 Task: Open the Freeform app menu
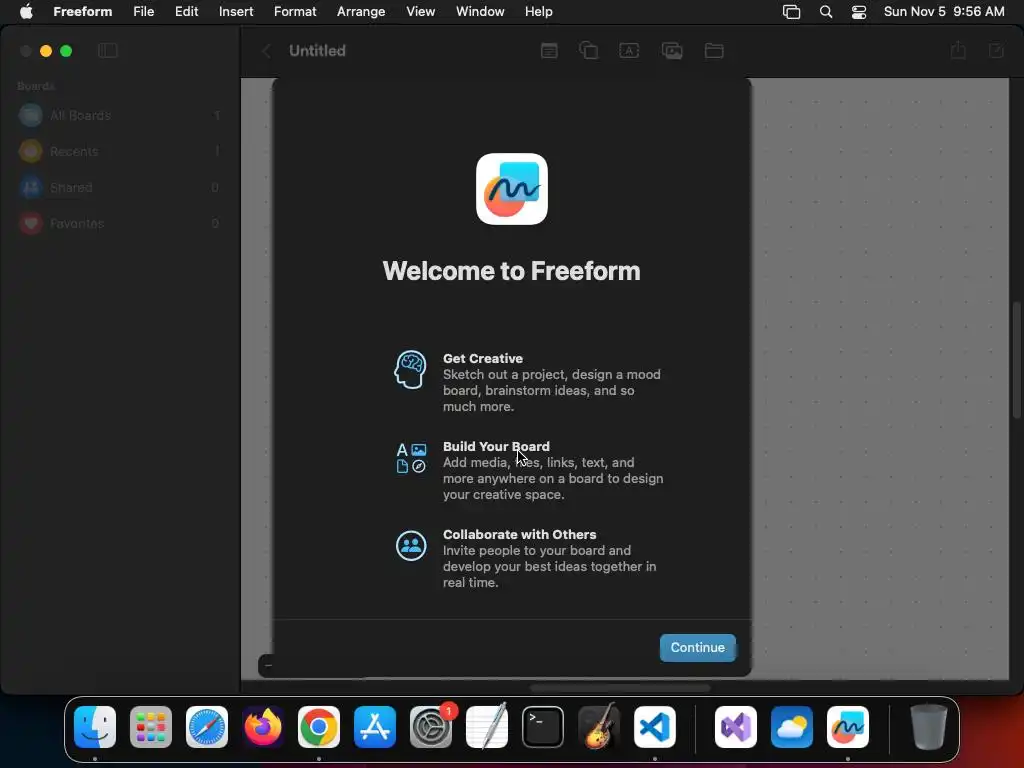(82, 11)
